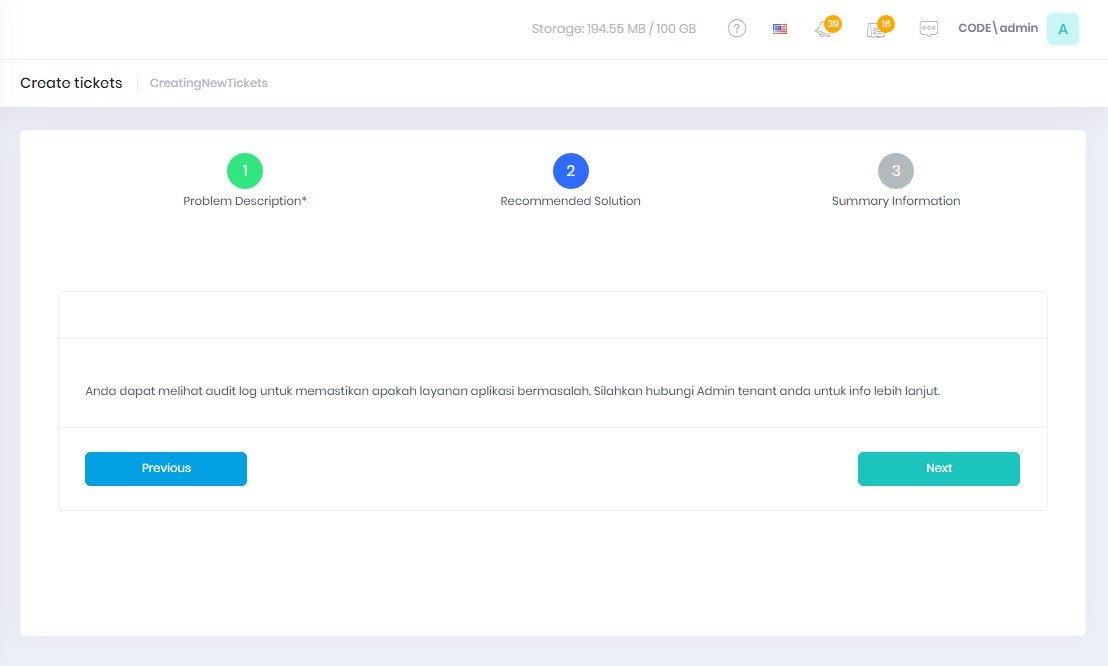Click the storage usage indicator text
This screenshot has height=666, width=1108.
point(613,29)
